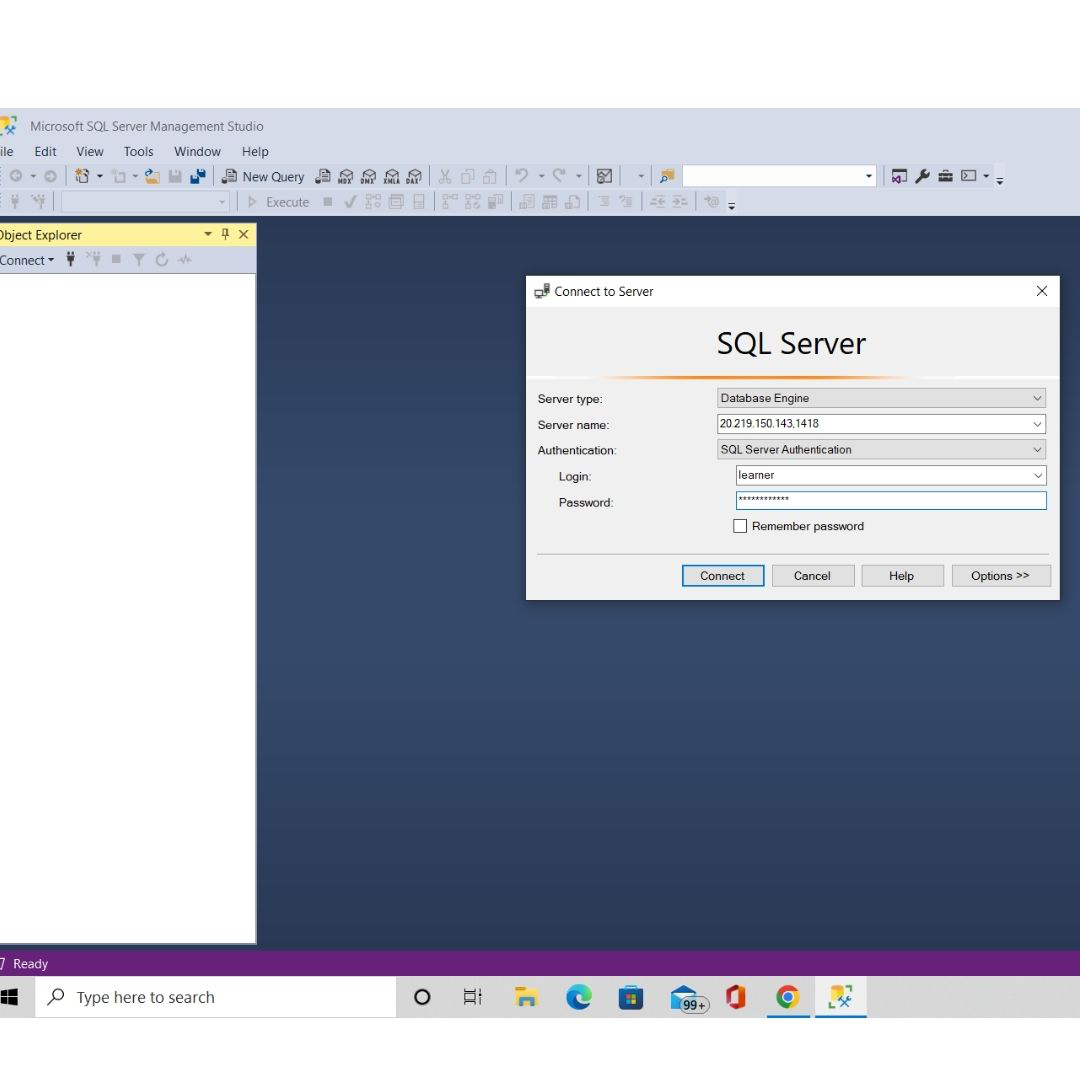Click the Refresh icon in Object Explorer
1080x1080 pixels.
coord(162,260)
